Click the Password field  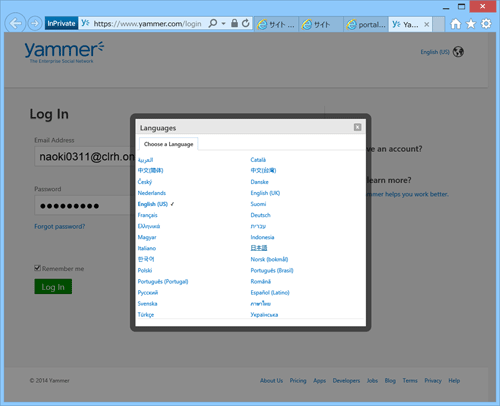pos(84,205)
